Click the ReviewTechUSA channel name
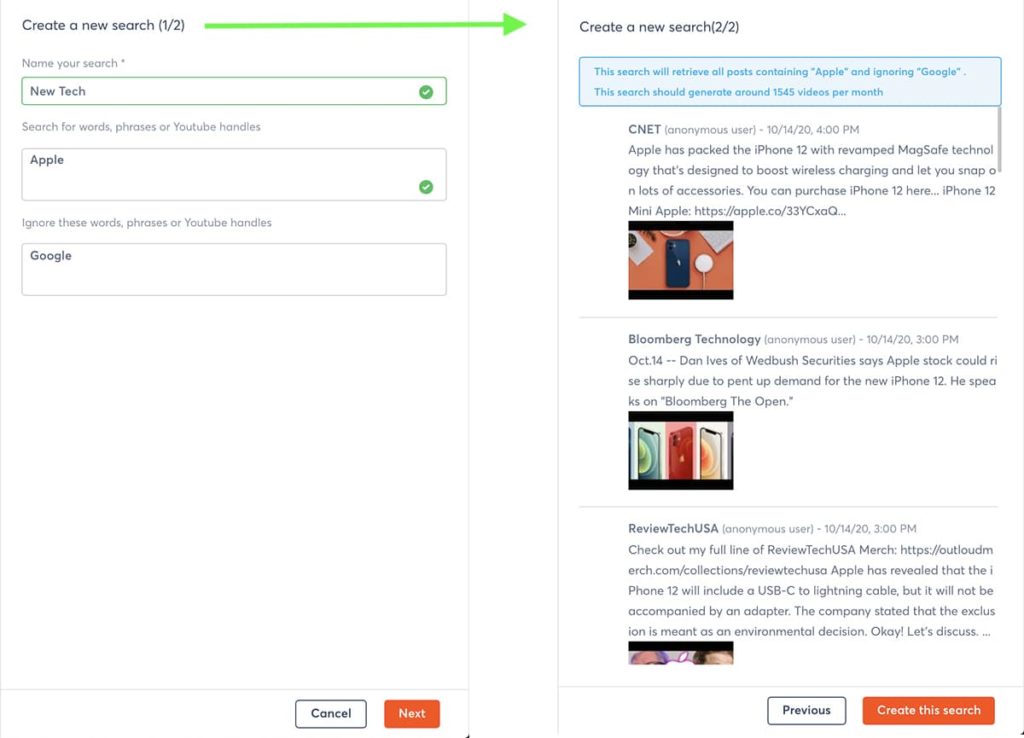The height and width of the screenshot is (738, 1024). [672, 529]
